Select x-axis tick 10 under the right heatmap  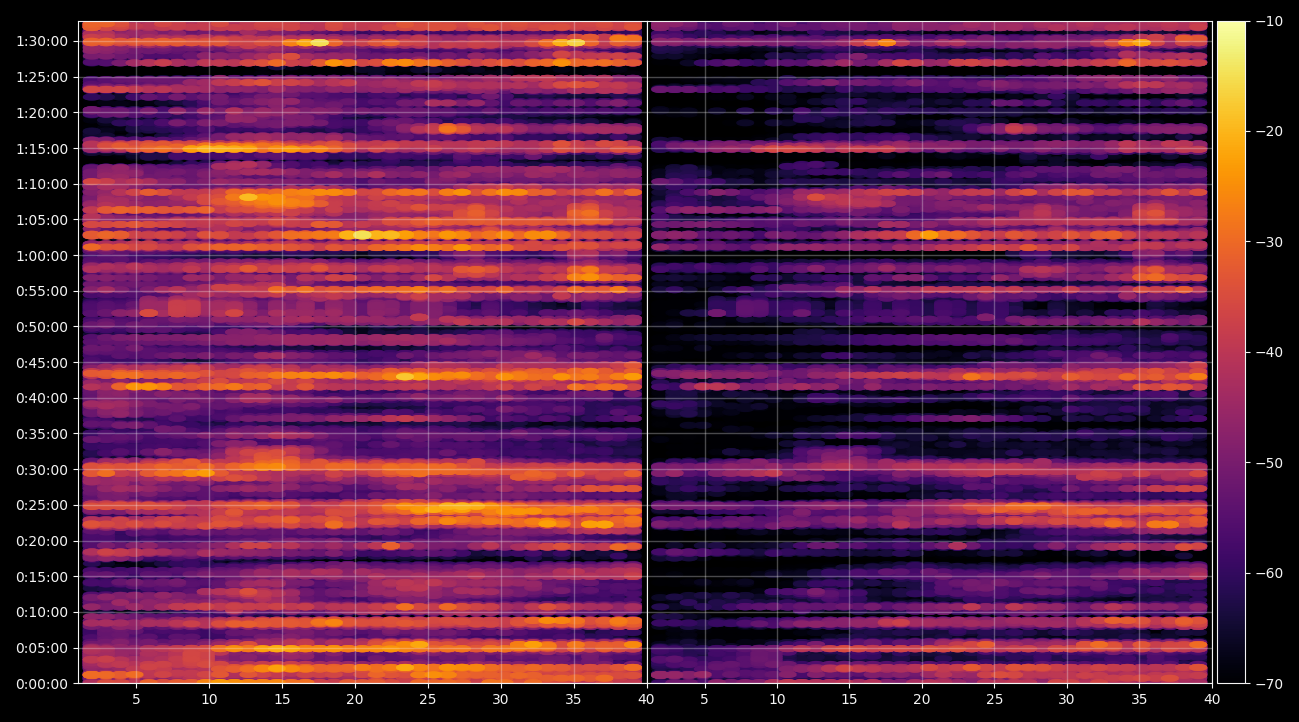(777, 700)
